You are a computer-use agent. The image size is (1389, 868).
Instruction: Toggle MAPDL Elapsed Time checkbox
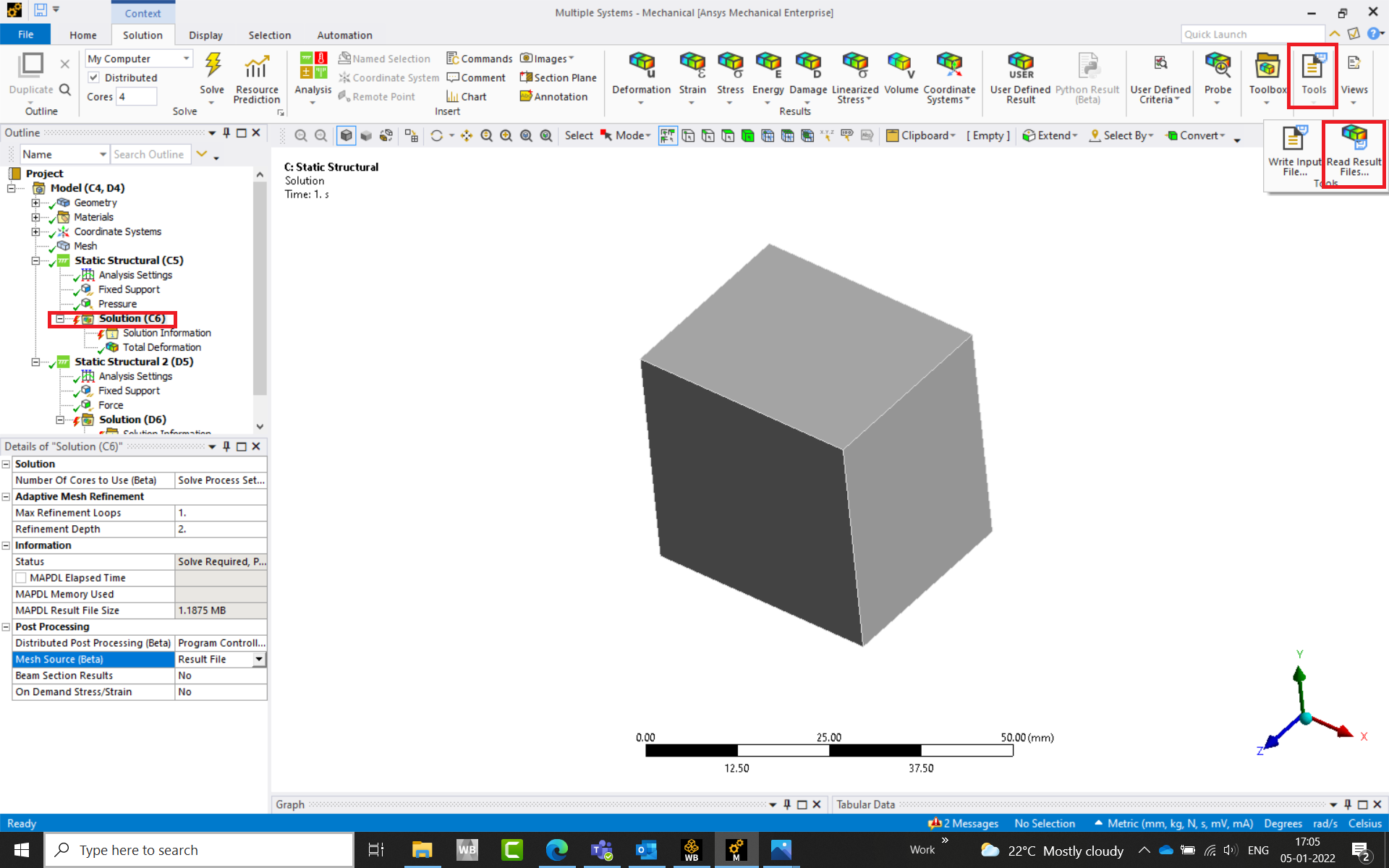(x=21, y=578)
